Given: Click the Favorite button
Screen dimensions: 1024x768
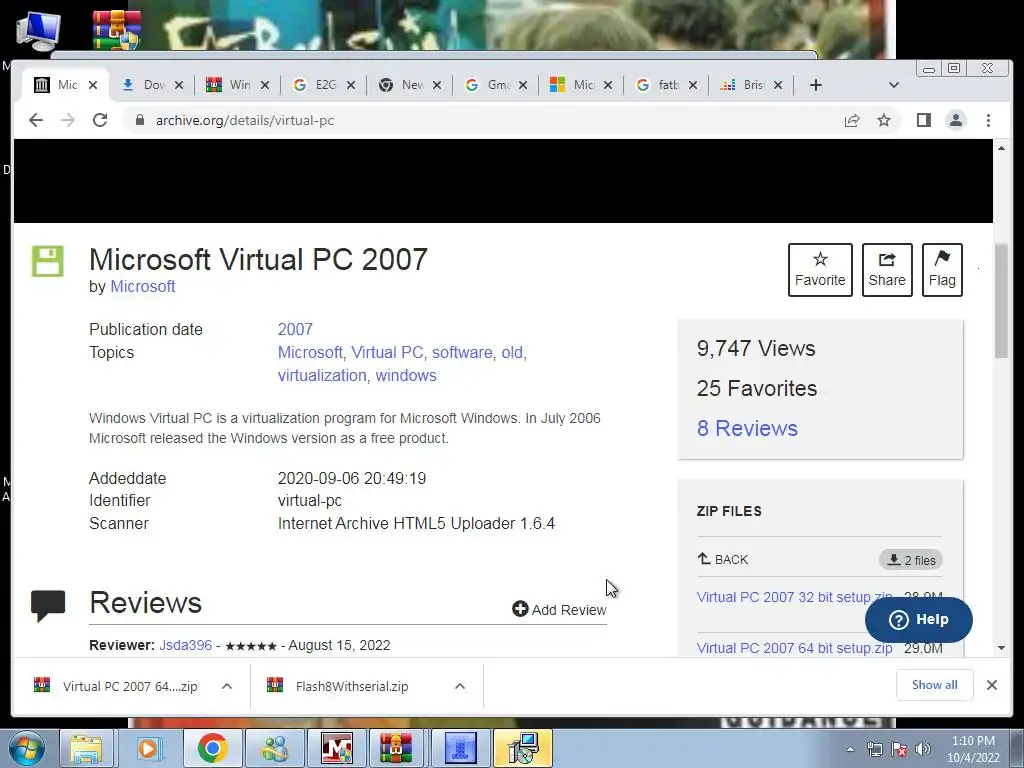Looking at the screenshot, I should [x=820, y=270].
